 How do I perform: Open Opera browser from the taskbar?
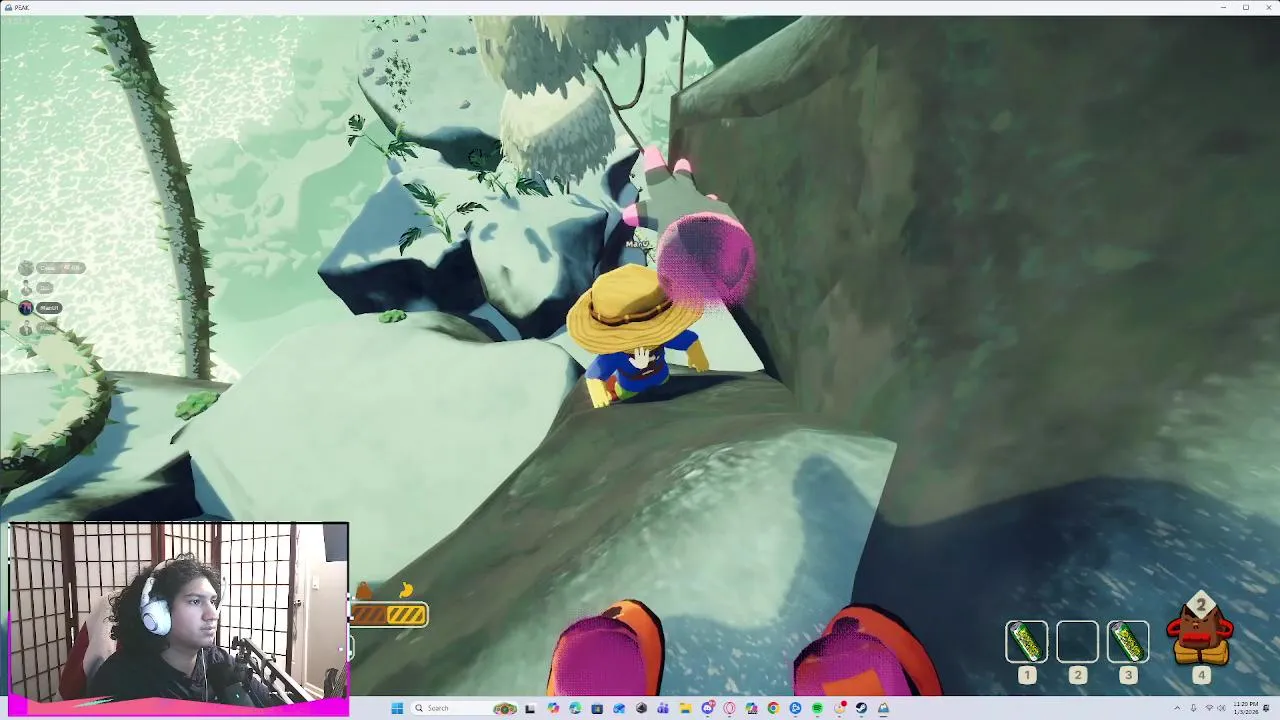click(729, 708)
